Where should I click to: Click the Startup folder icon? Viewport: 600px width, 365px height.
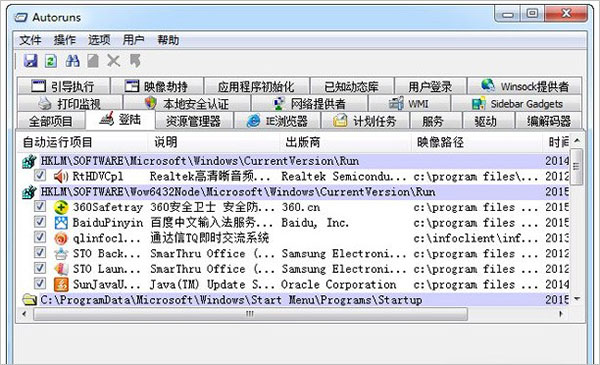[x=29, y=300]
